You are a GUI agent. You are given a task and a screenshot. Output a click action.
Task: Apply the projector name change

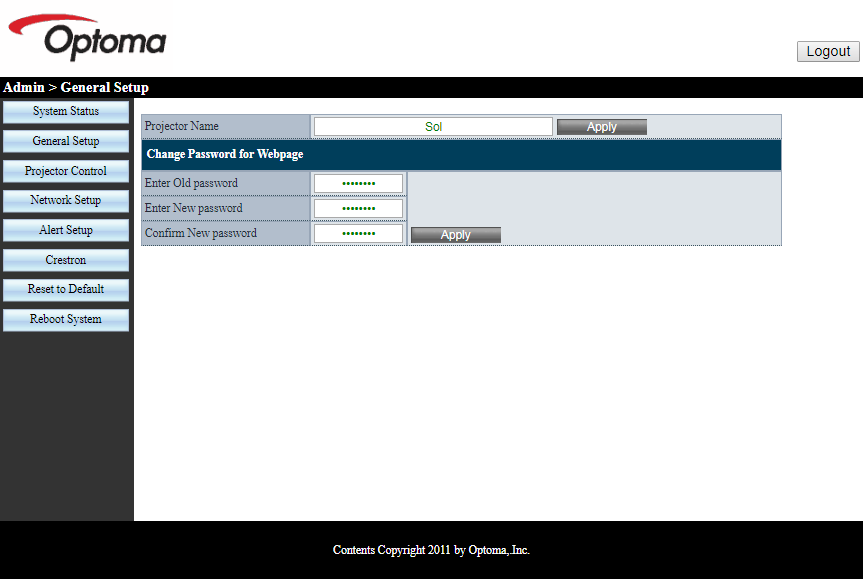pos(601,127)
